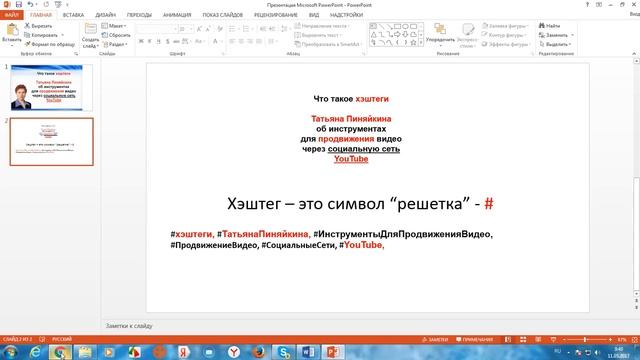Center the paragraph text
Screen dimensions: 640x360
click(x=241, y=41)
